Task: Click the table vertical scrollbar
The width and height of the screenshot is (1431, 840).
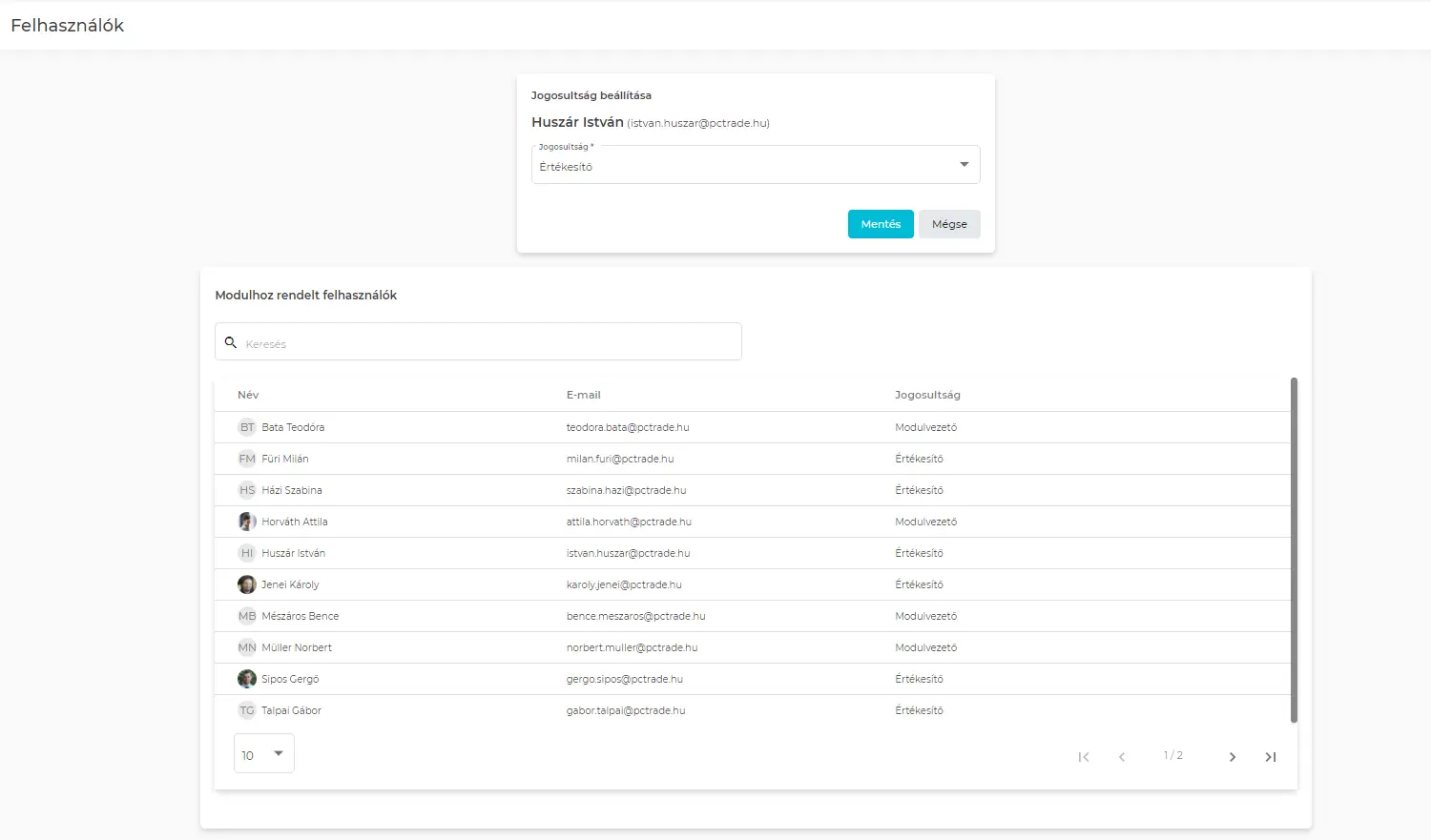Action: coord(1294,549)
